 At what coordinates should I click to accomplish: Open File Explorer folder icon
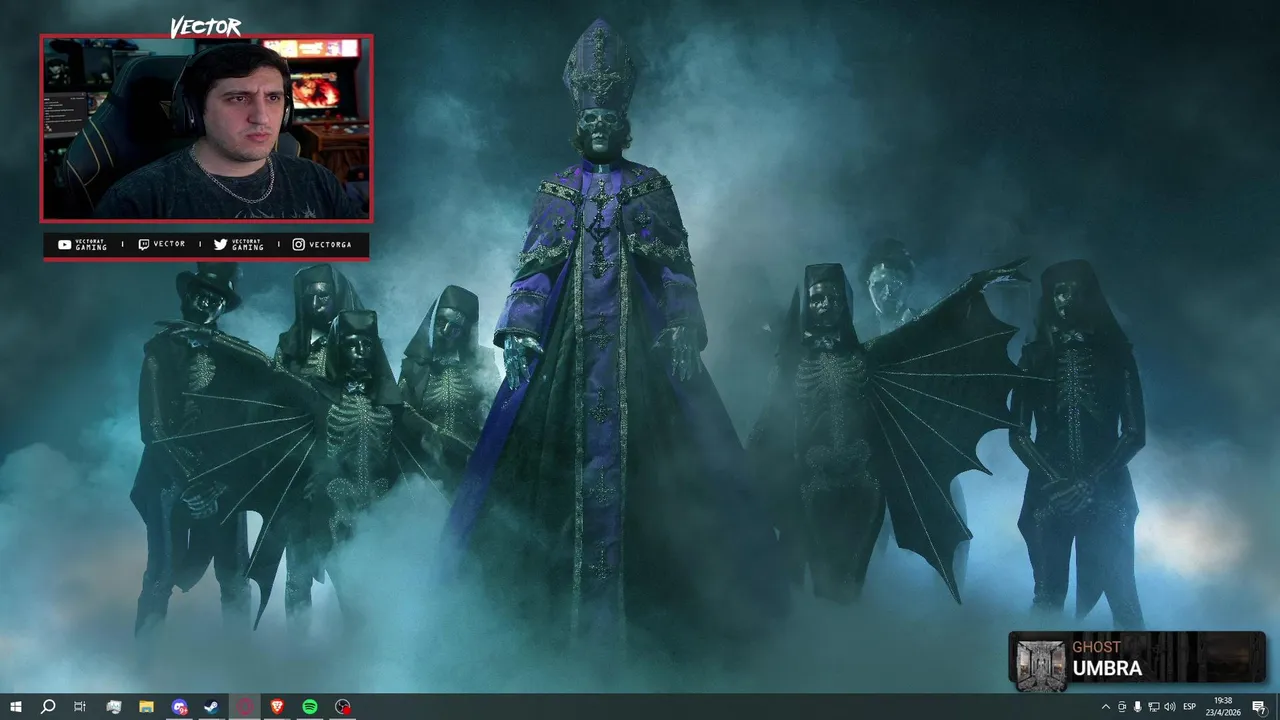click(146, 707)
